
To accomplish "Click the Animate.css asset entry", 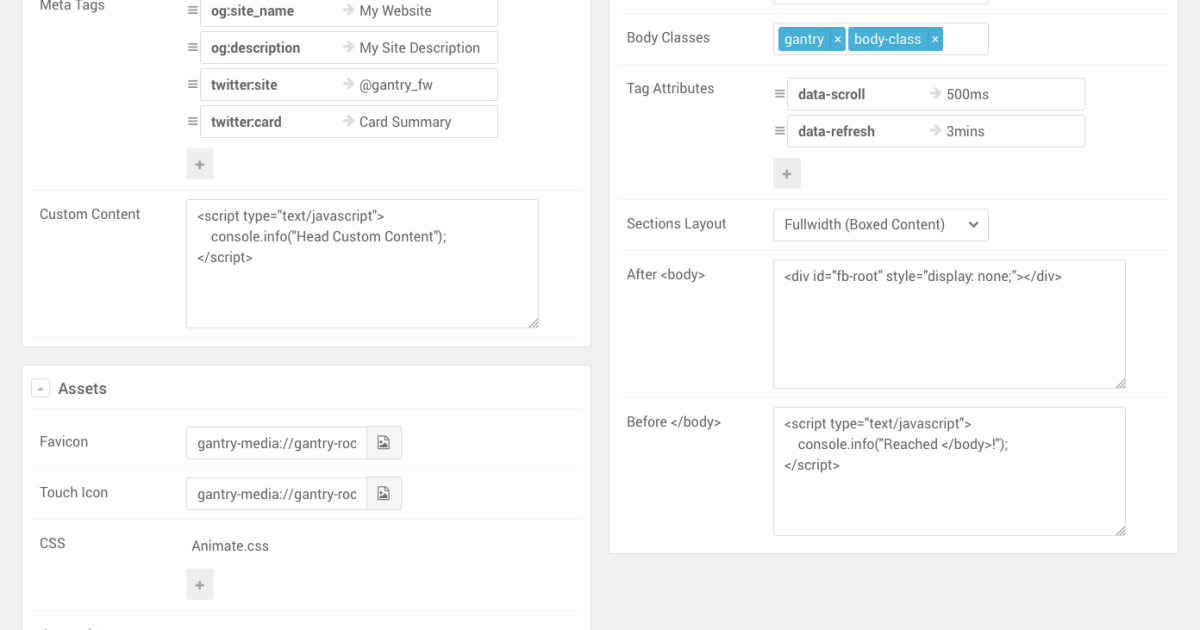I will point(230,546).
